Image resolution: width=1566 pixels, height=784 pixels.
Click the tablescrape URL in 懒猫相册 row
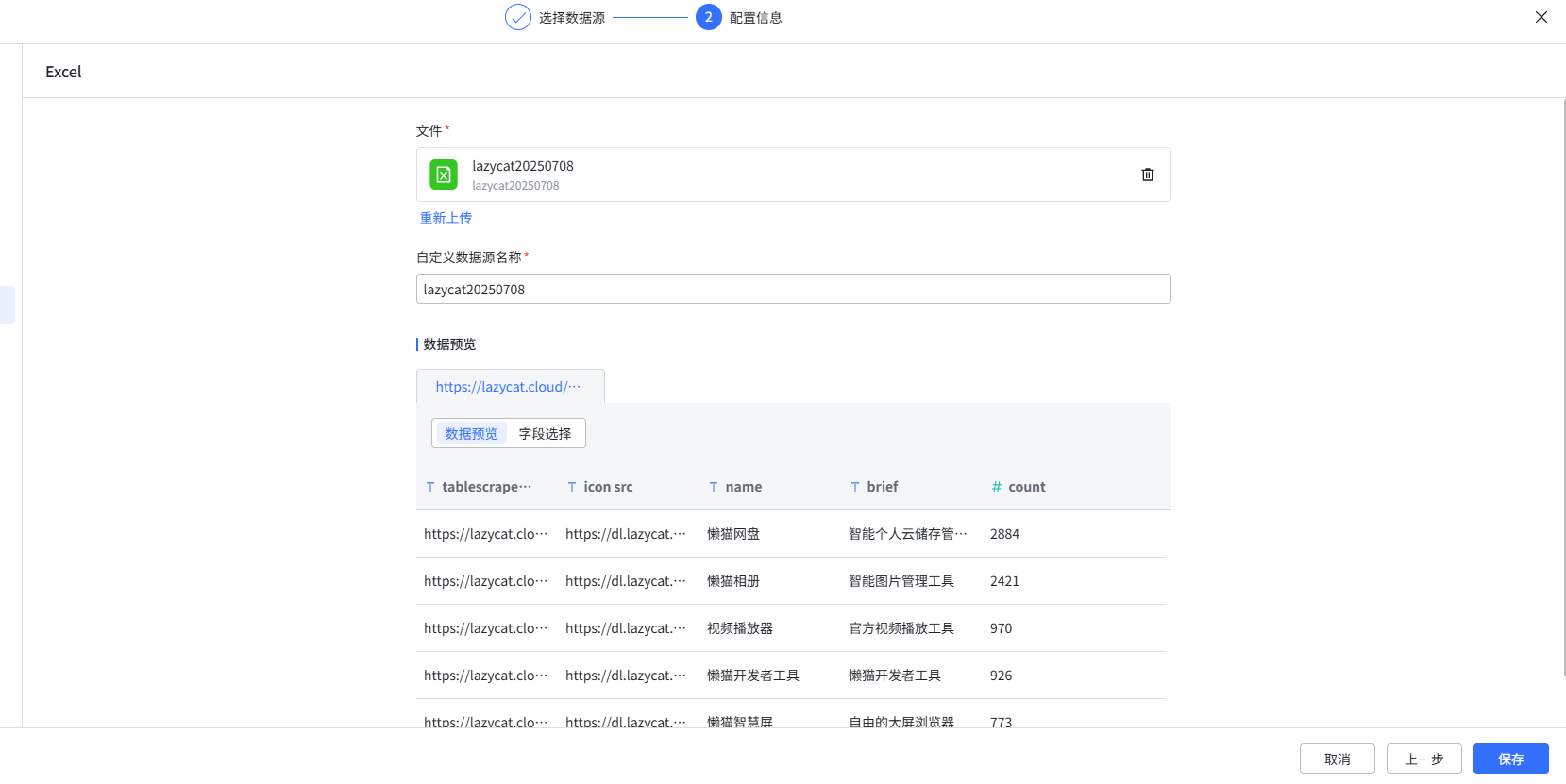click(485, 581)
